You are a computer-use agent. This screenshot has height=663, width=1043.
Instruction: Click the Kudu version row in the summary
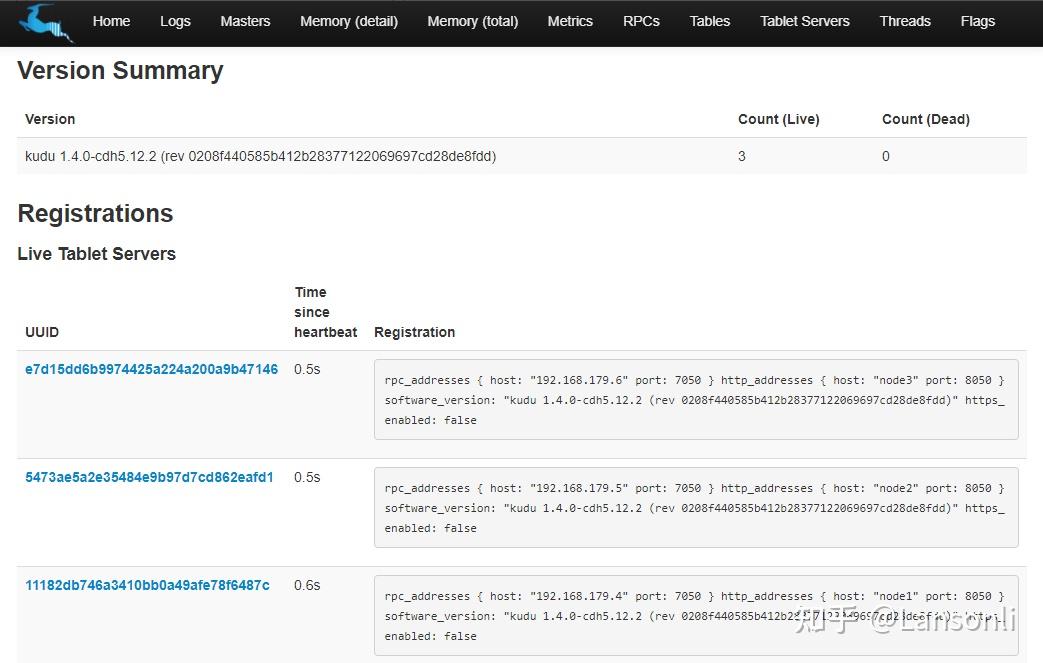260,156
